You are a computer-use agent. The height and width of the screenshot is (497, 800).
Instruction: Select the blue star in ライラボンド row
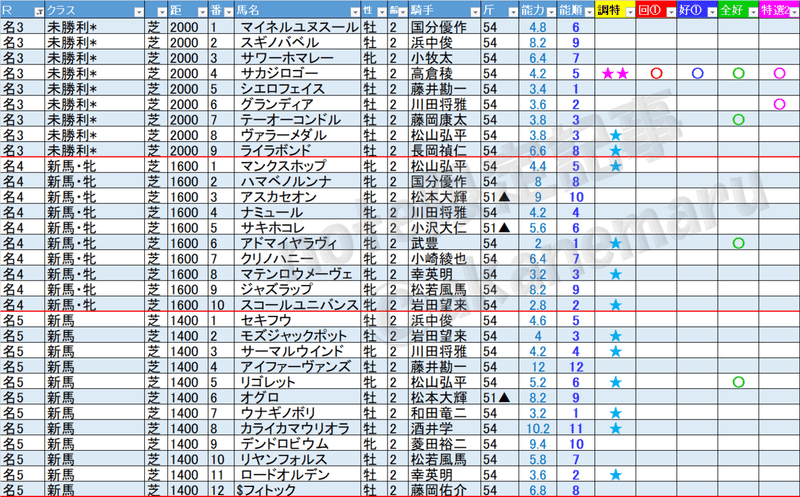coord(615,151)
